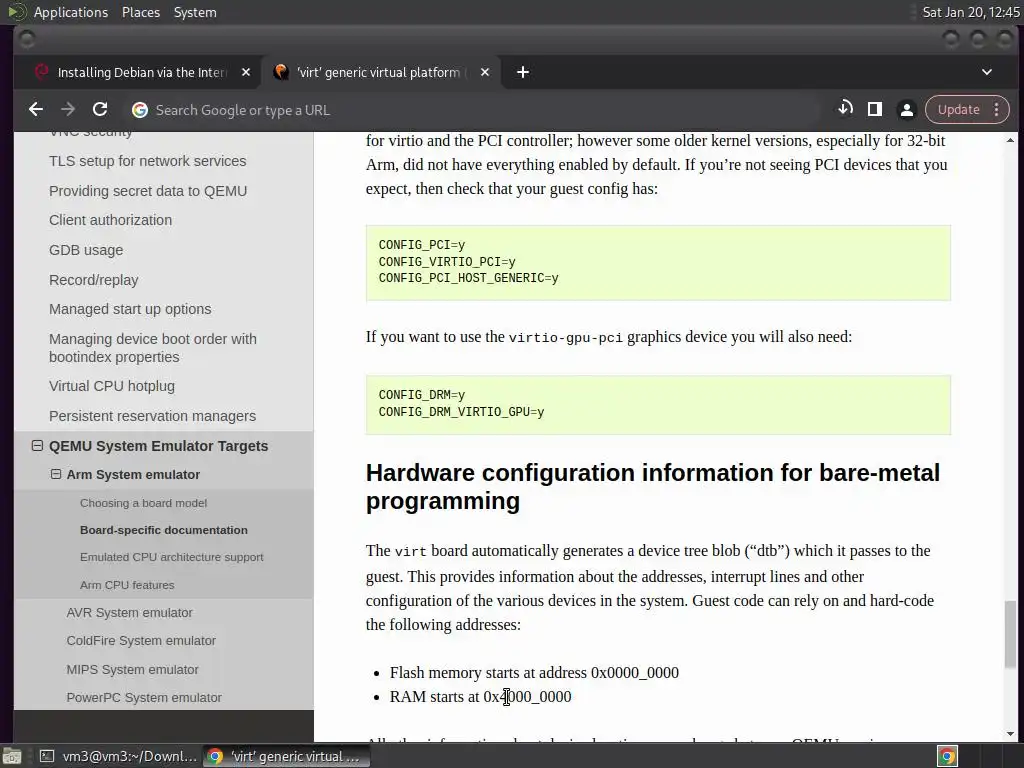Open the Places menu
Image resolution: width=1024 pixels, height=768 pixels.
[x=141, y=12]
